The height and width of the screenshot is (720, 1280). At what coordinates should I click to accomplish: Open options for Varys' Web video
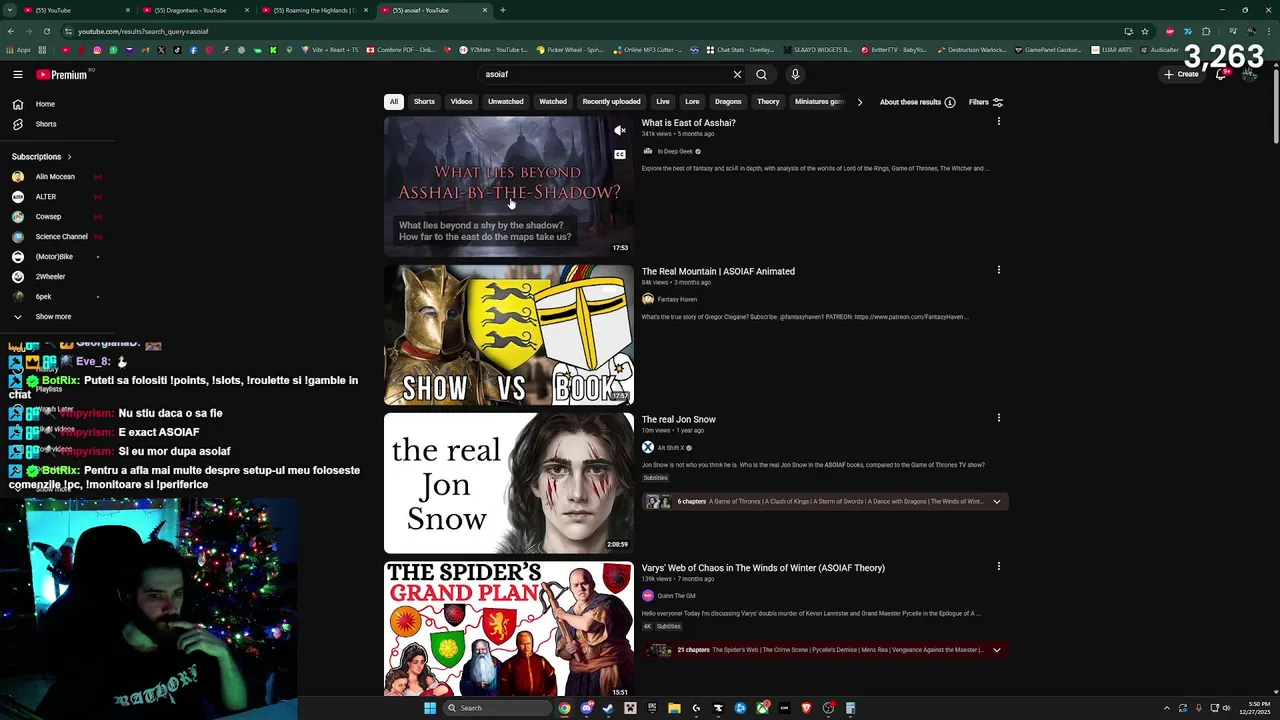(998, 566)
